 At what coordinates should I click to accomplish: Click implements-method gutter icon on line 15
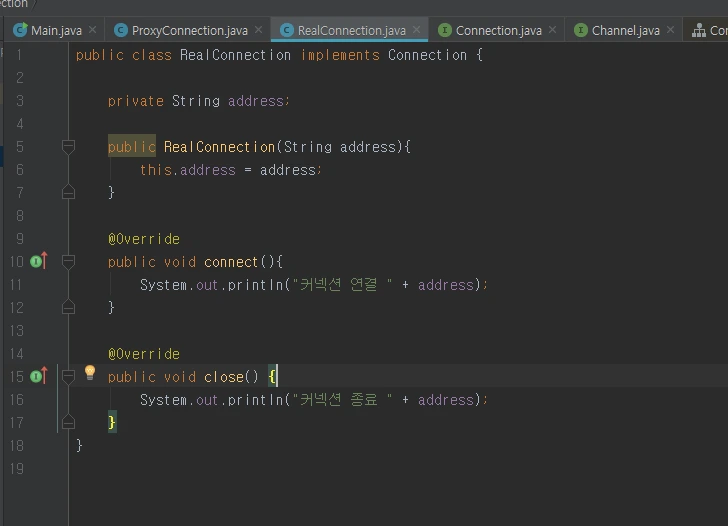tap(39, 376)
